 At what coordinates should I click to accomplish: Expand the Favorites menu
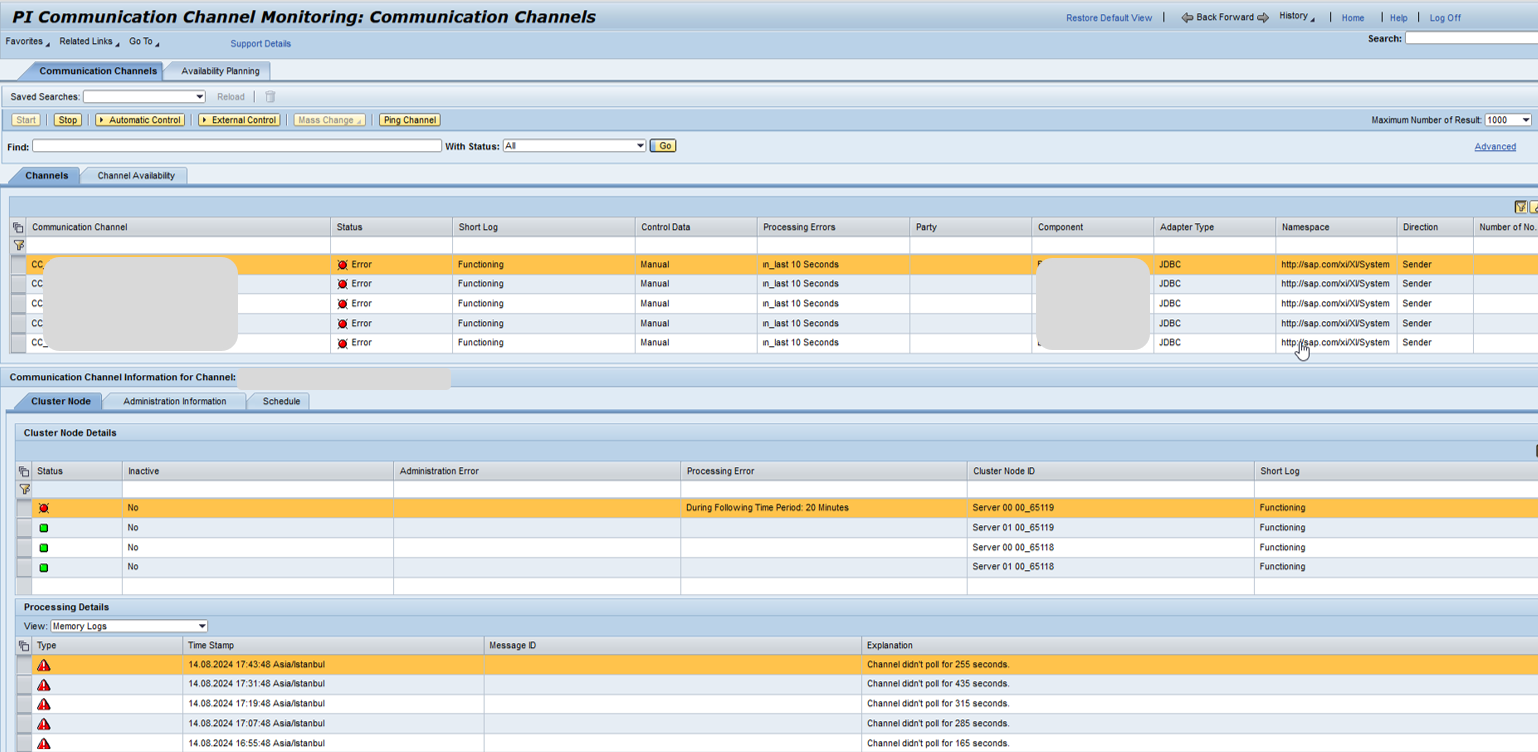point(27,42)
